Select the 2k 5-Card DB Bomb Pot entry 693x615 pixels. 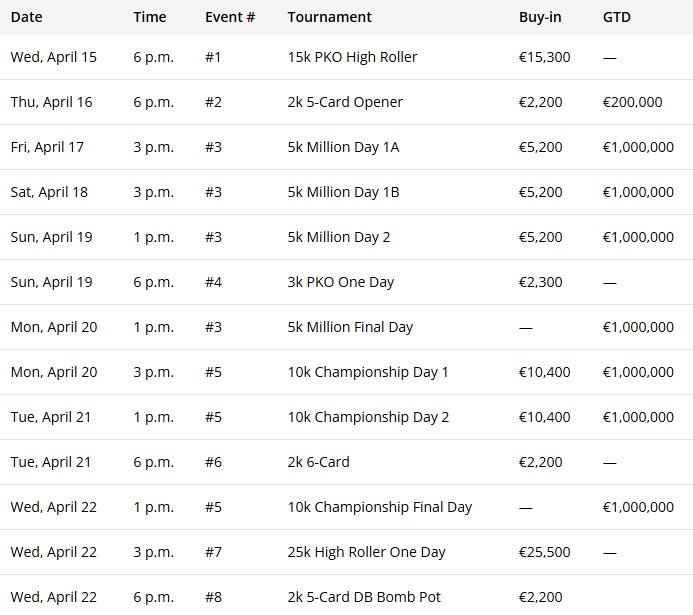point(364,597)
